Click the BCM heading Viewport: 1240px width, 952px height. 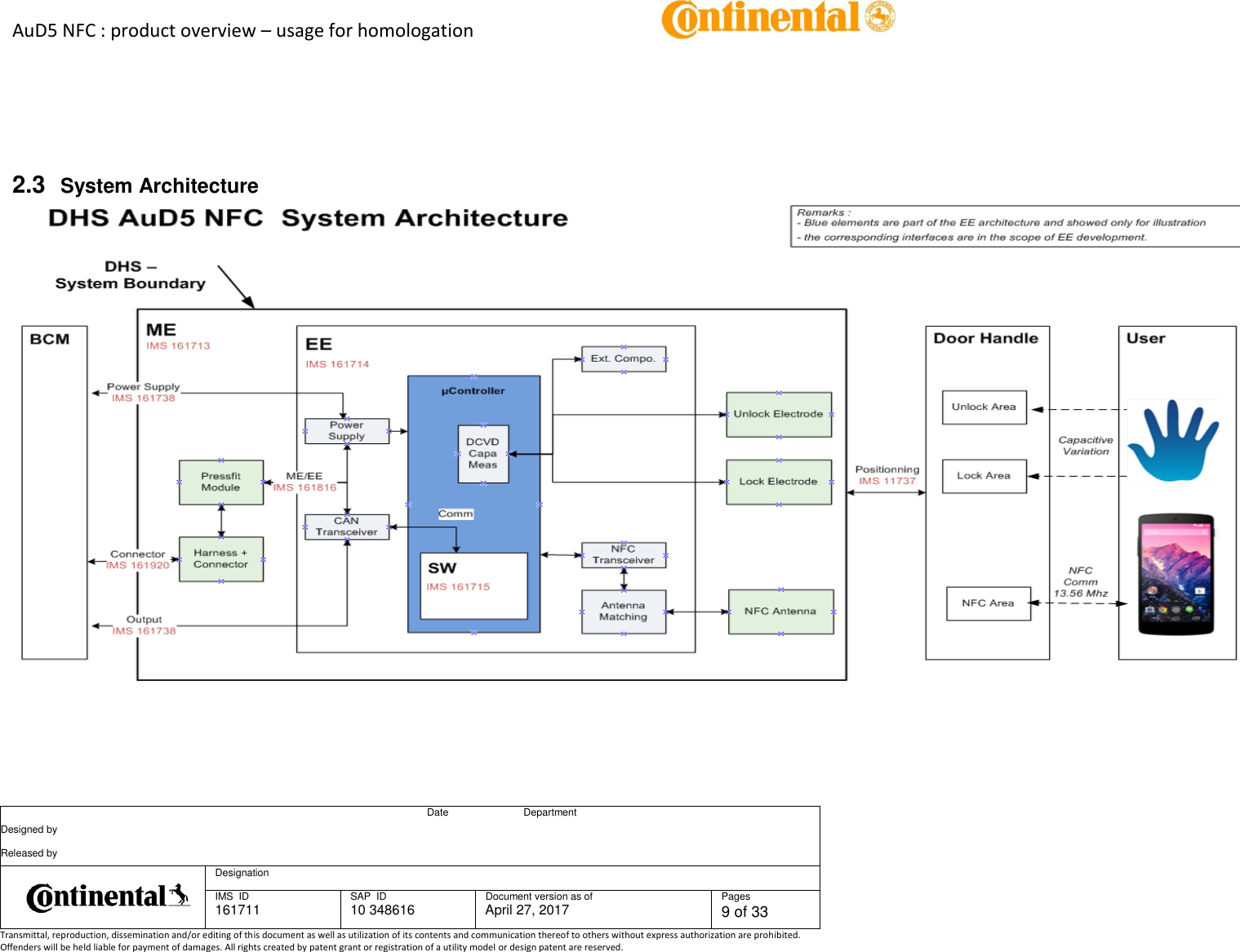50,340
